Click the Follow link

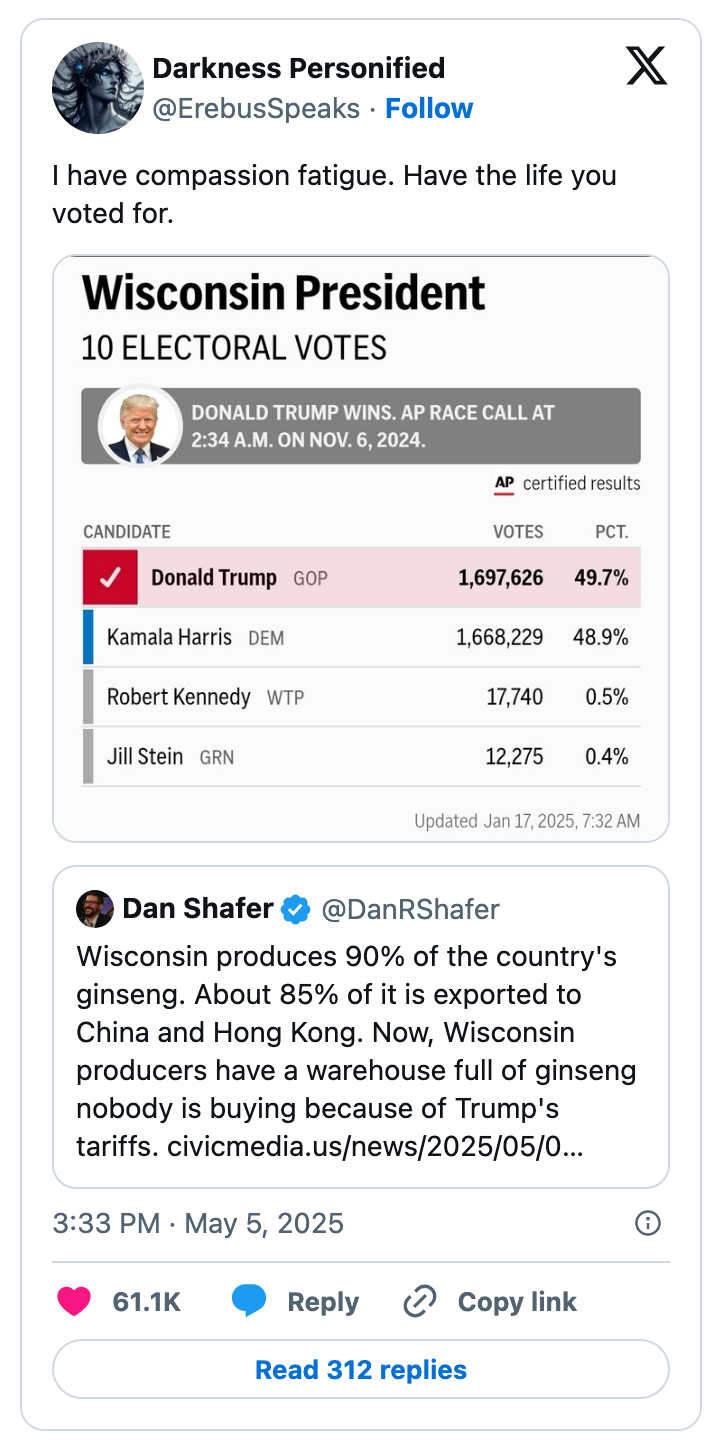pyautogui.click(x=429, y=108)
